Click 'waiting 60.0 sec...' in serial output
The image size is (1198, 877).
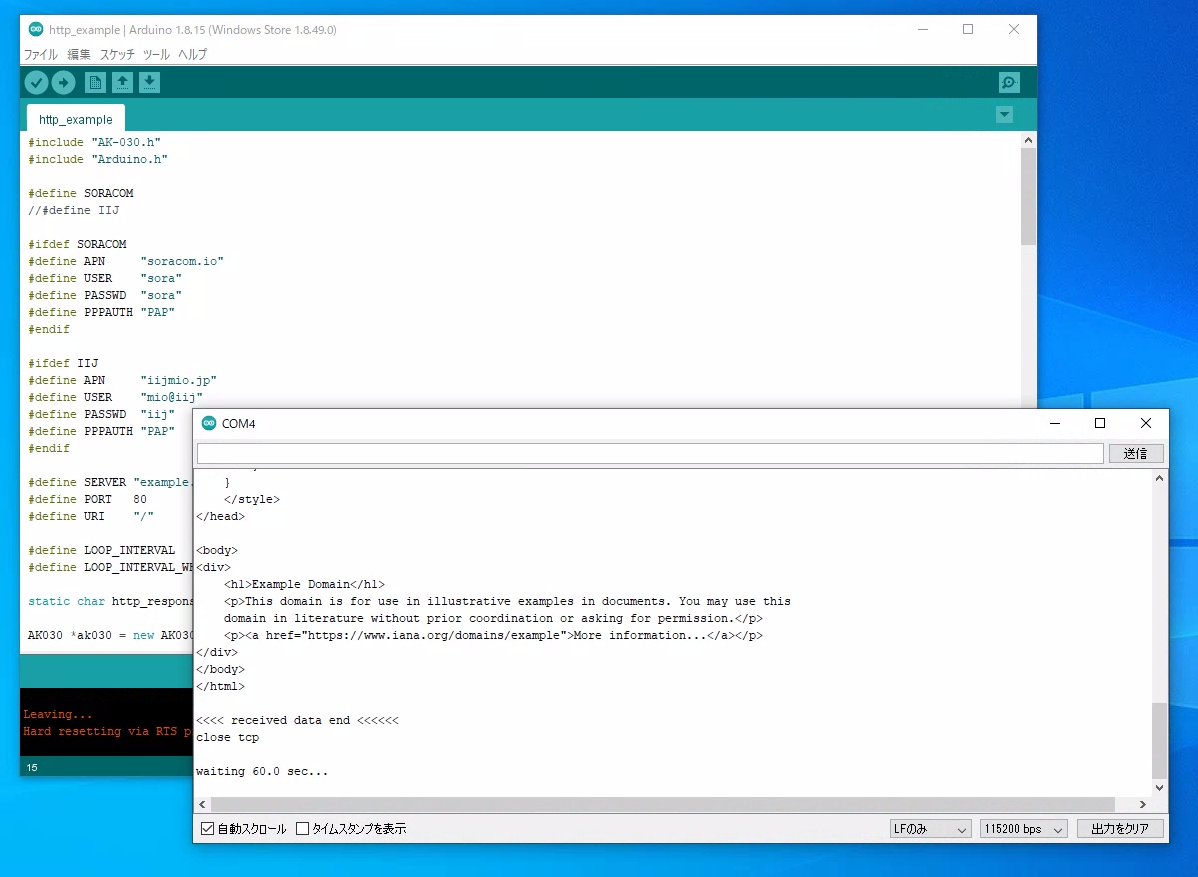pyautogui.click(x=262, y=772)
